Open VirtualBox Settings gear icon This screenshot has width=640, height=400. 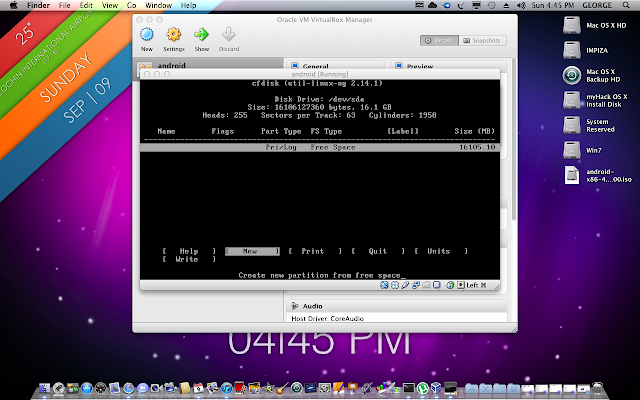click(173, 35)
